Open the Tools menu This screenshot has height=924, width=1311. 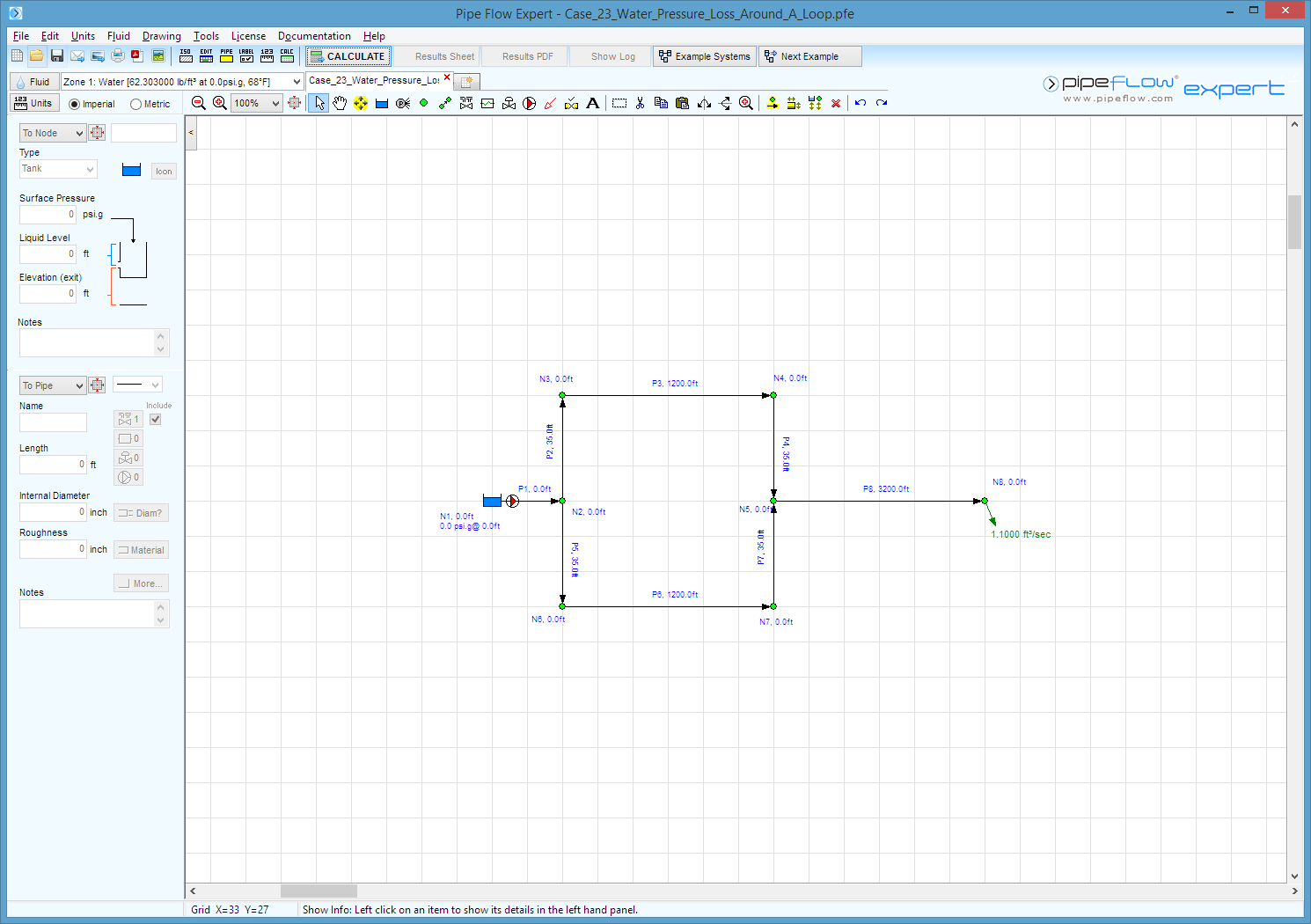[206, 36]
